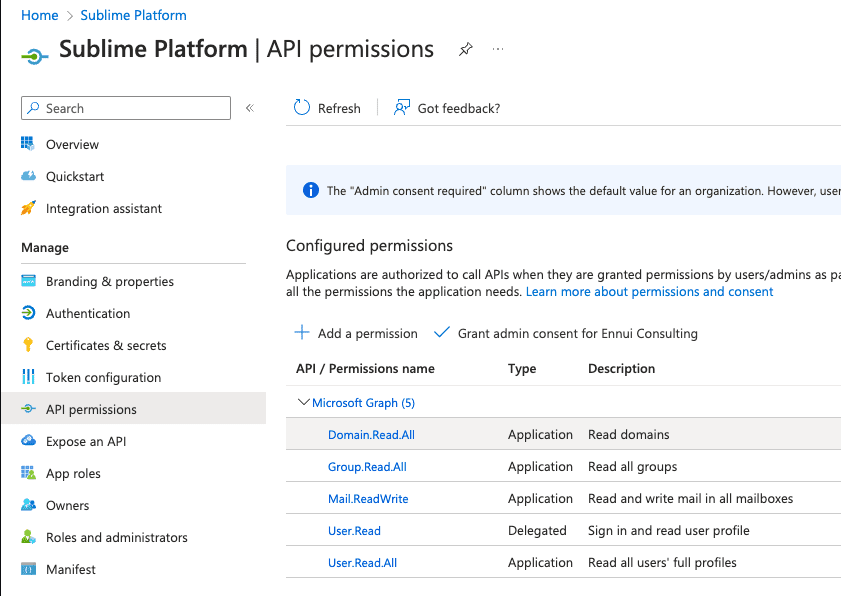Click the Integration assistant rocket icon
The width and height of the screenshot is (841, 596).
pyautogui.click(x=28, y=208)
